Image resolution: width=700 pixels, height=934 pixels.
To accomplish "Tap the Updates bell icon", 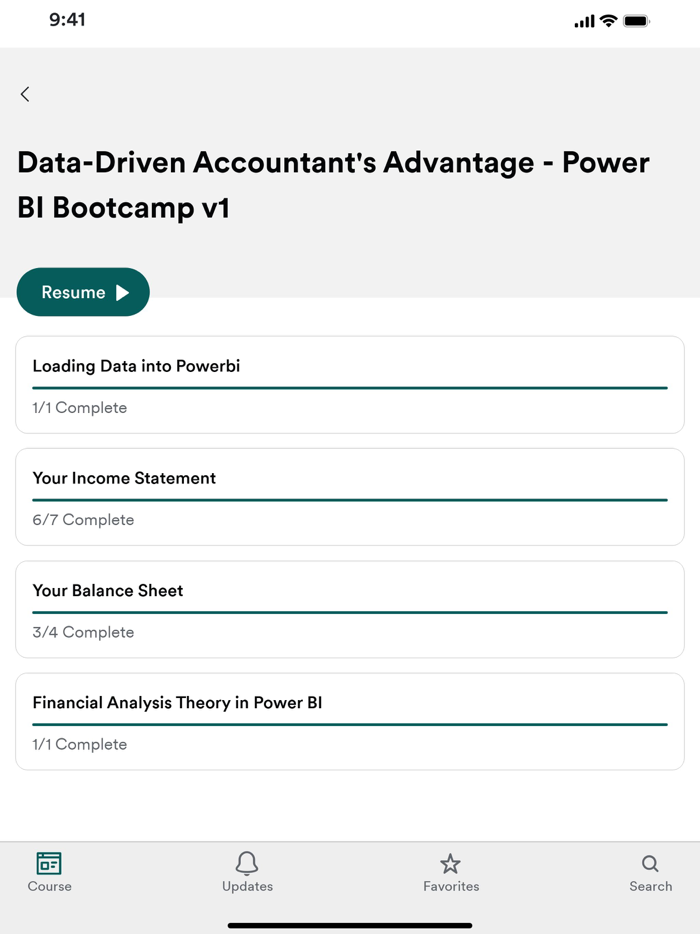I will [248, 863].
